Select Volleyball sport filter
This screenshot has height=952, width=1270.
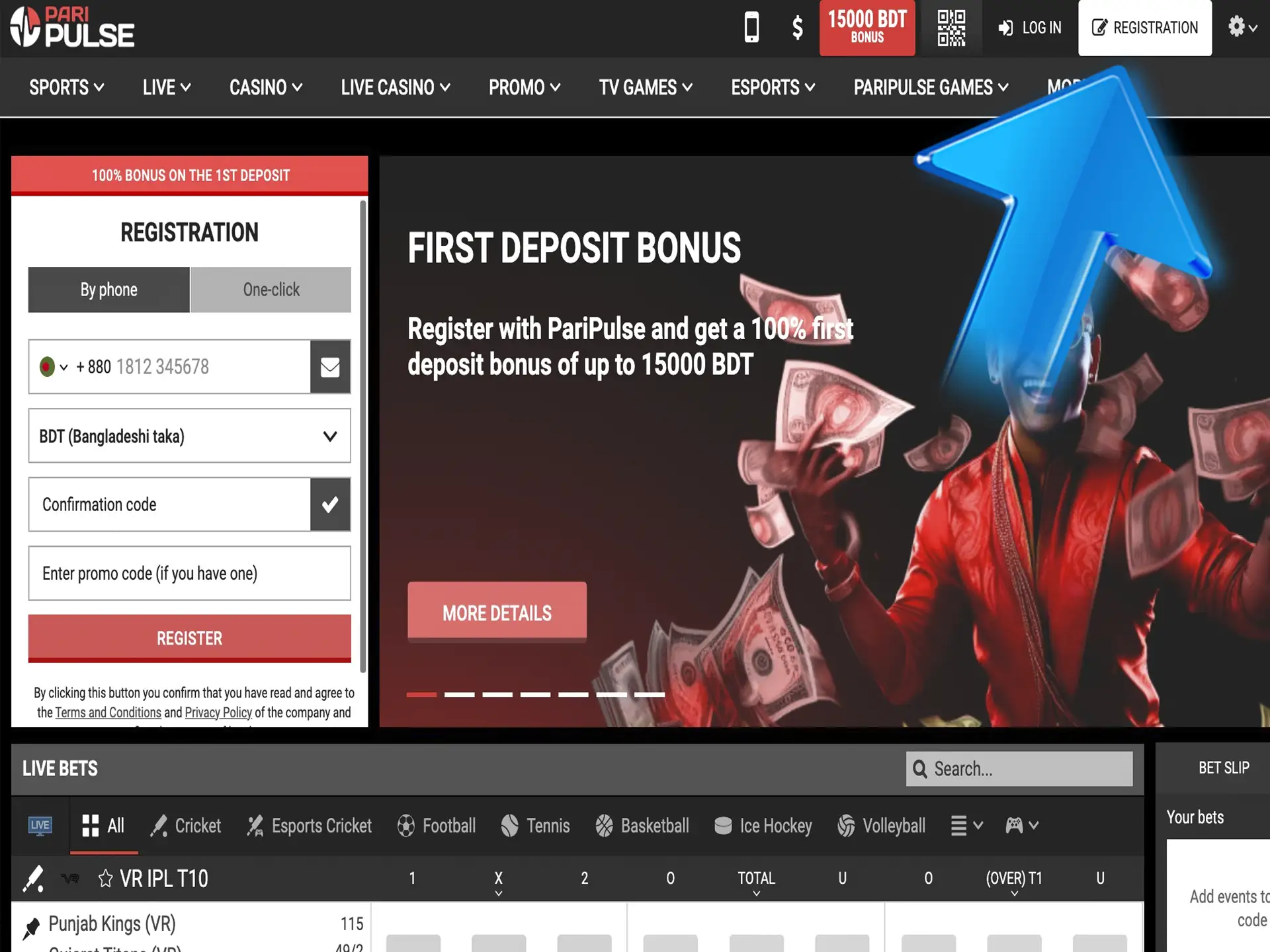(x=881, y=826)
